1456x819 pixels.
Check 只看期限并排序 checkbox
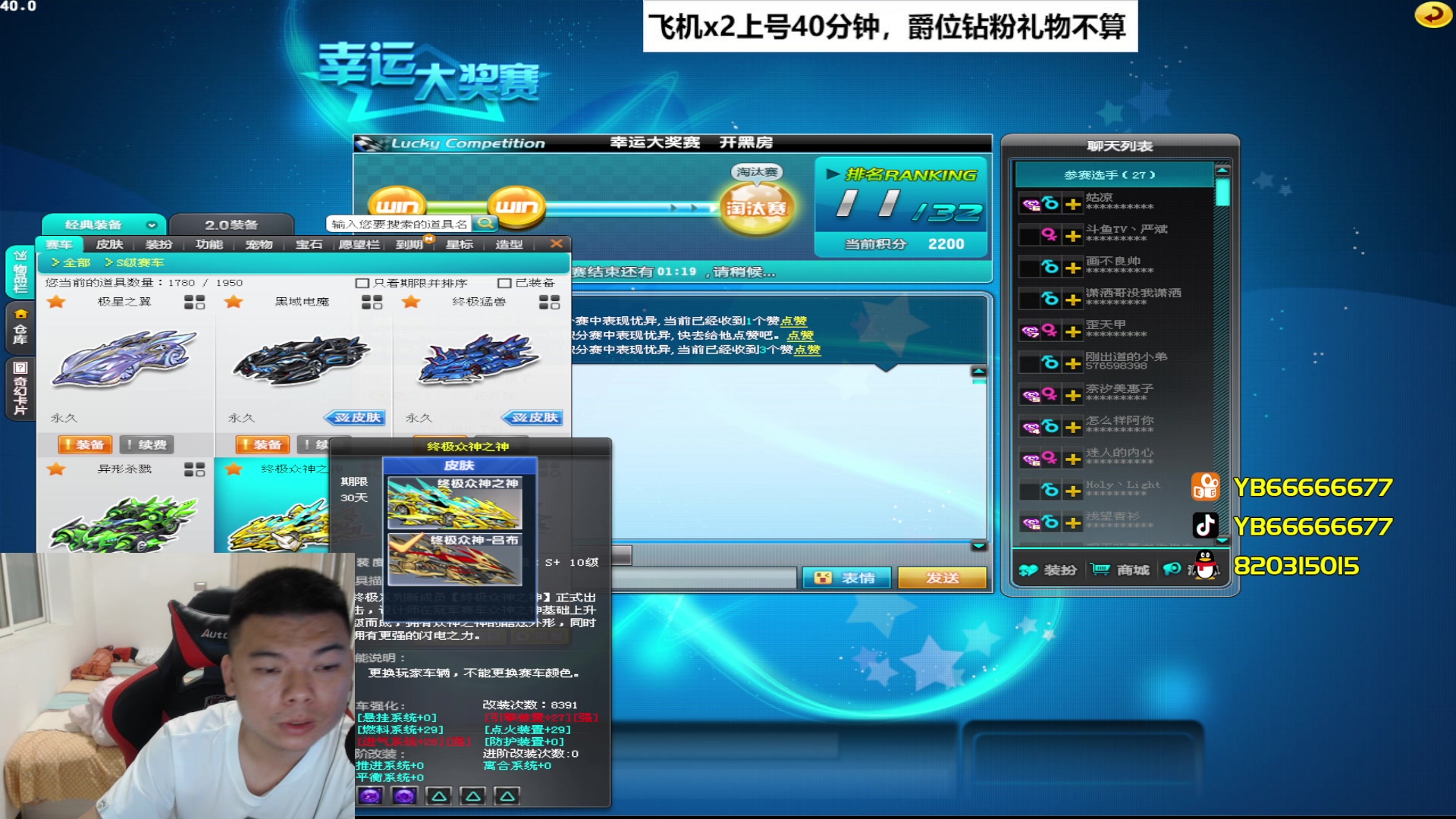click(362, 284)
